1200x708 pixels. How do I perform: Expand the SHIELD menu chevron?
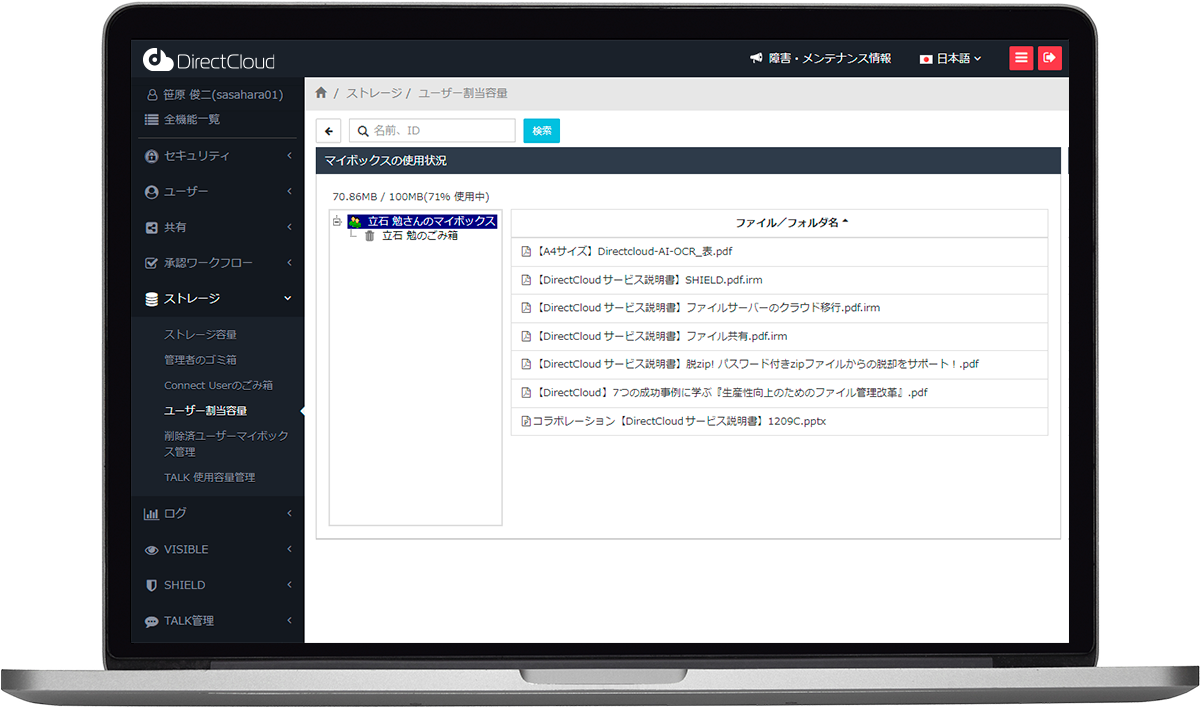289,585
